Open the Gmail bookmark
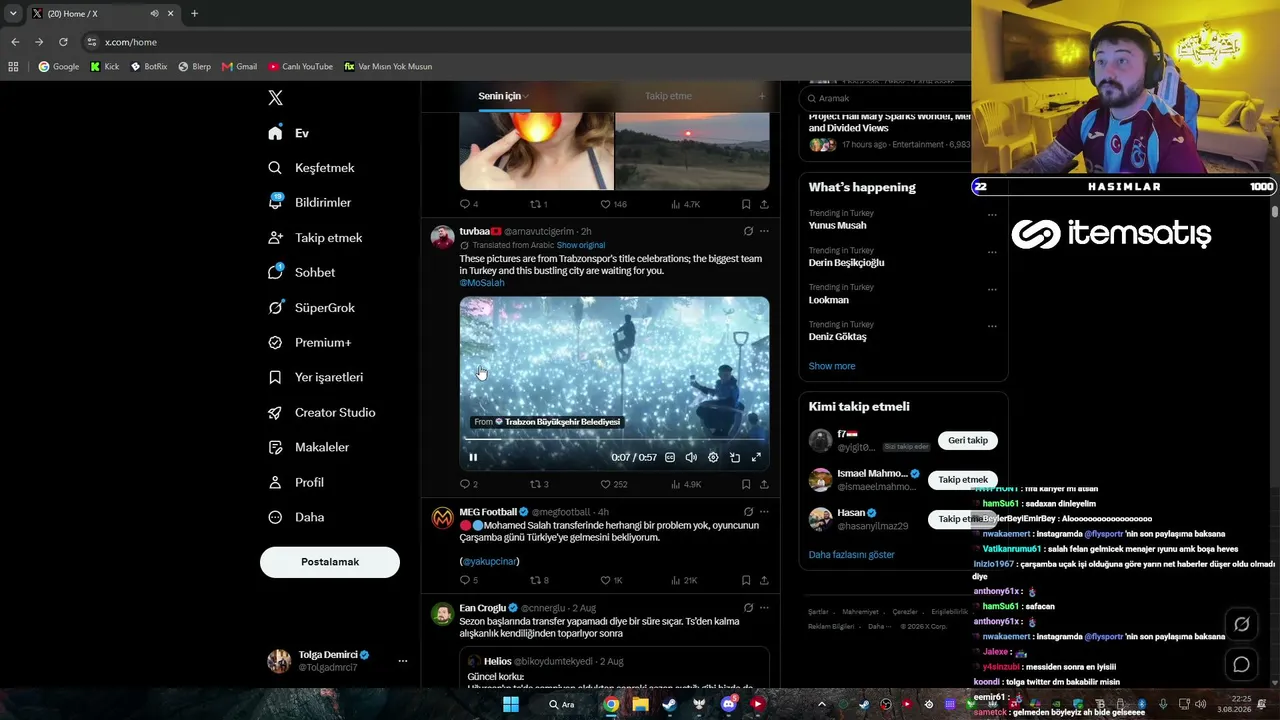 click(239, 67)
